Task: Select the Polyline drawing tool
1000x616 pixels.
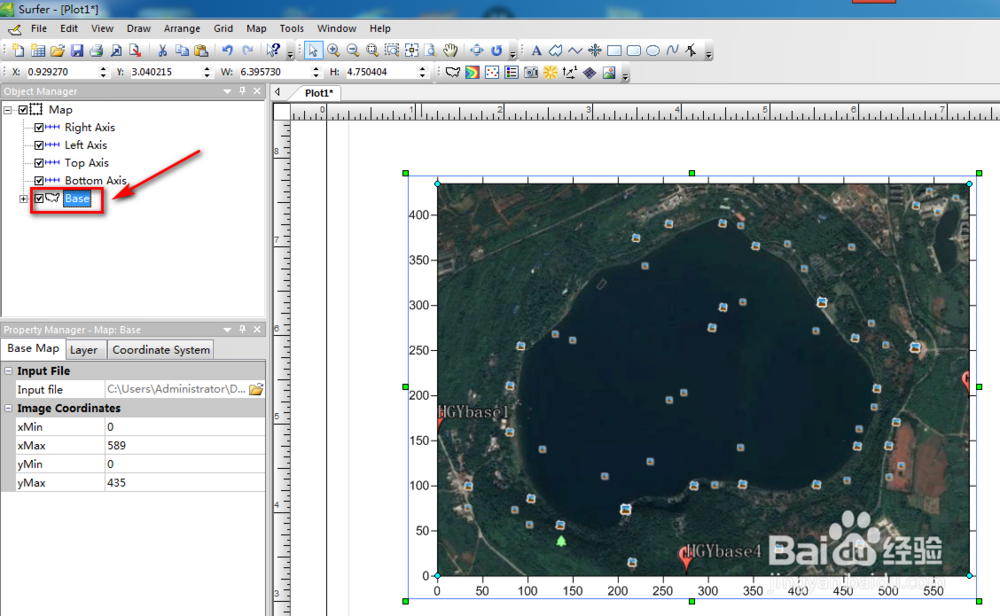Action: [x=575, y=50]
